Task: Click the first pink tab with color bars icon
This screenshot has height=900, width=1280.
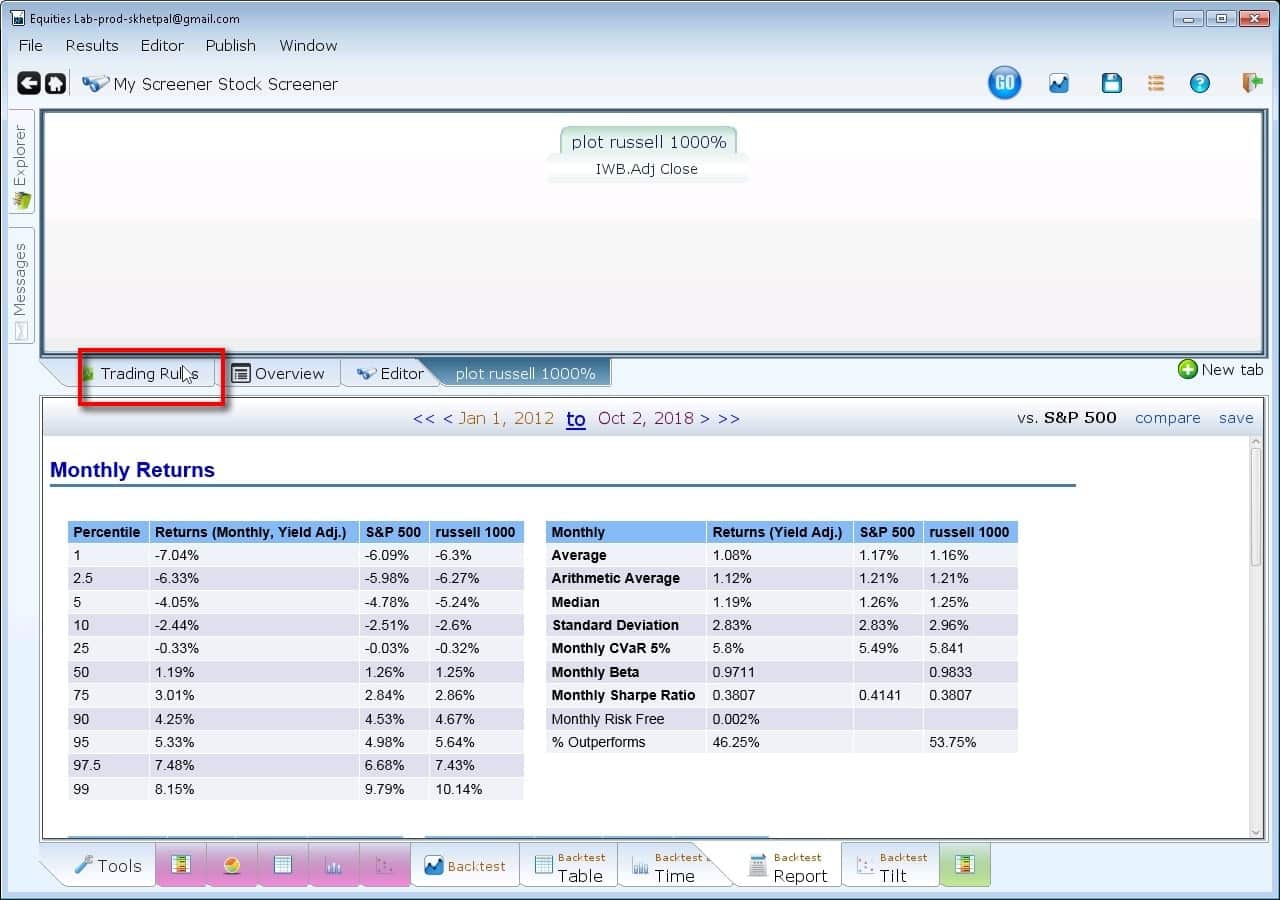Action: [181, 865]
